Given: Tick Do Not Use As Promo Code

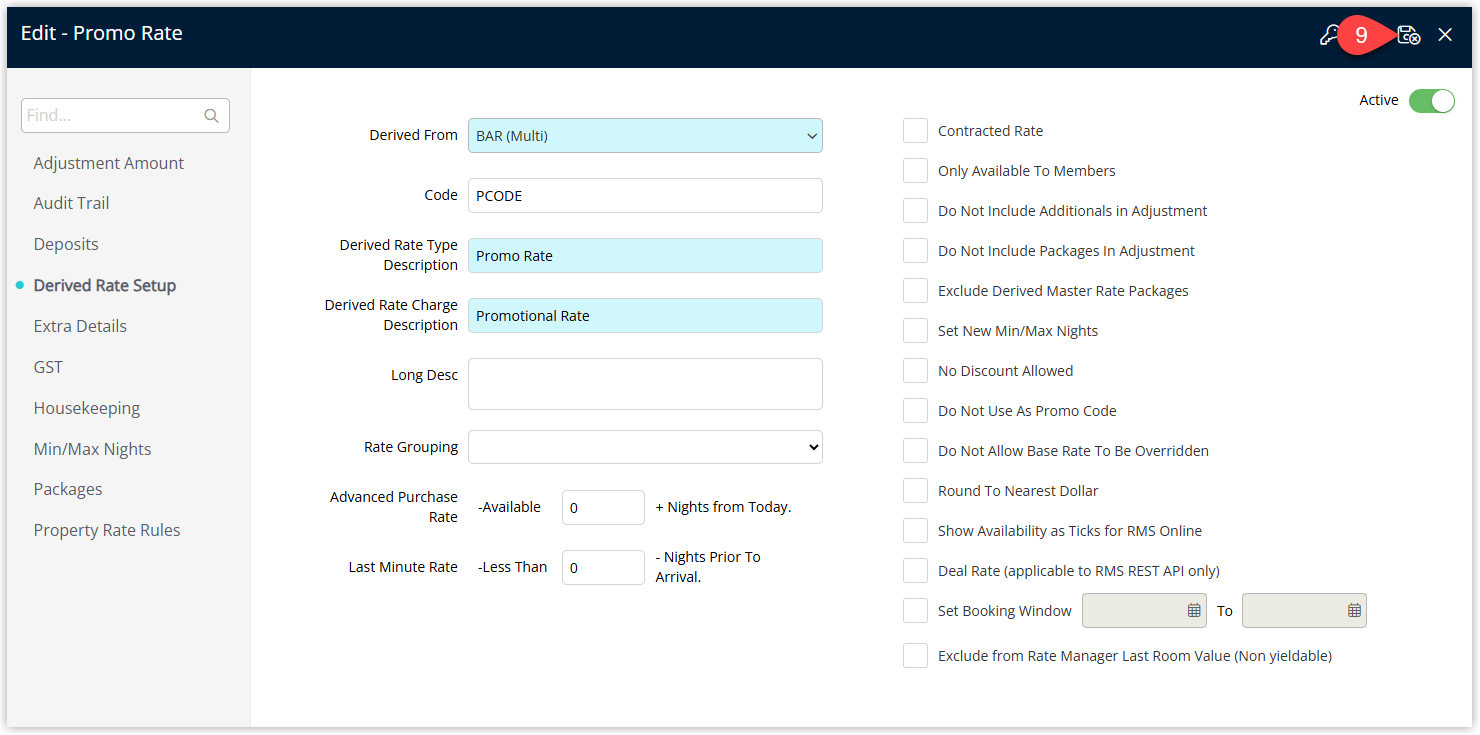Looking at the screenshot, I should click(x=915, y=411).
